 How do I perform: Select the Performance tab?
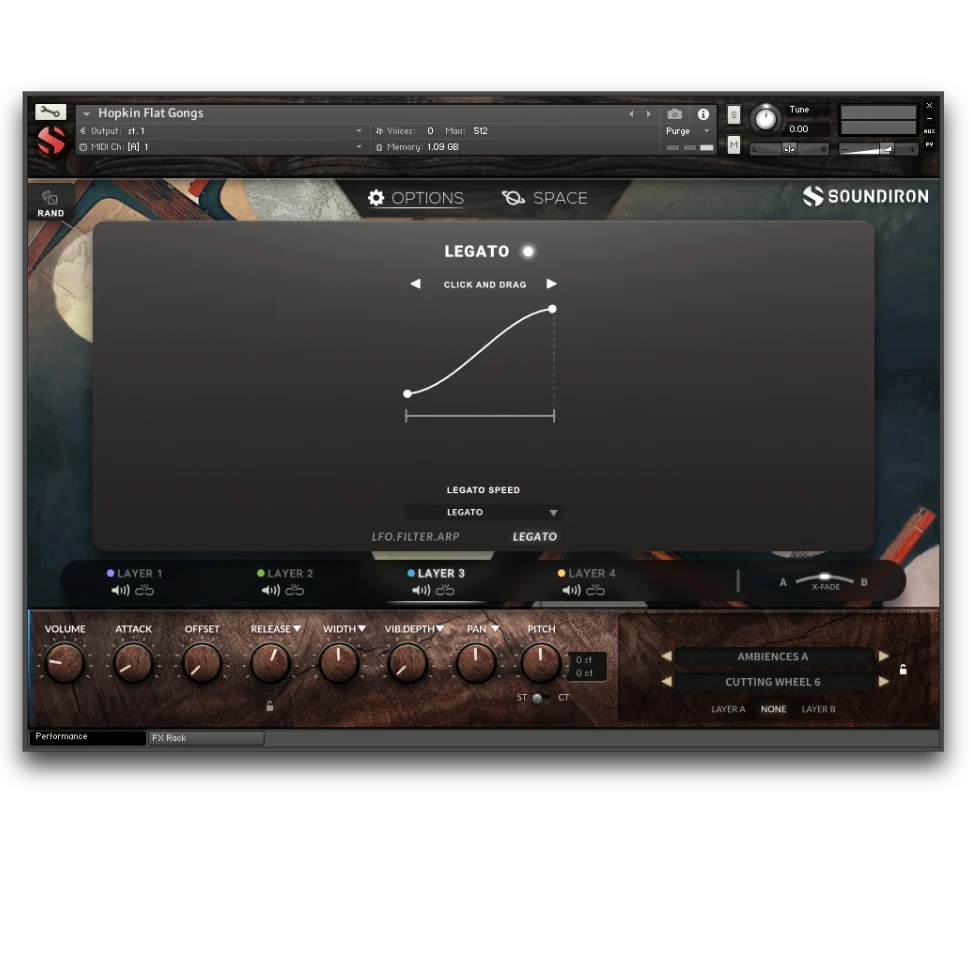pyautogui.click(x=87, y=737)
